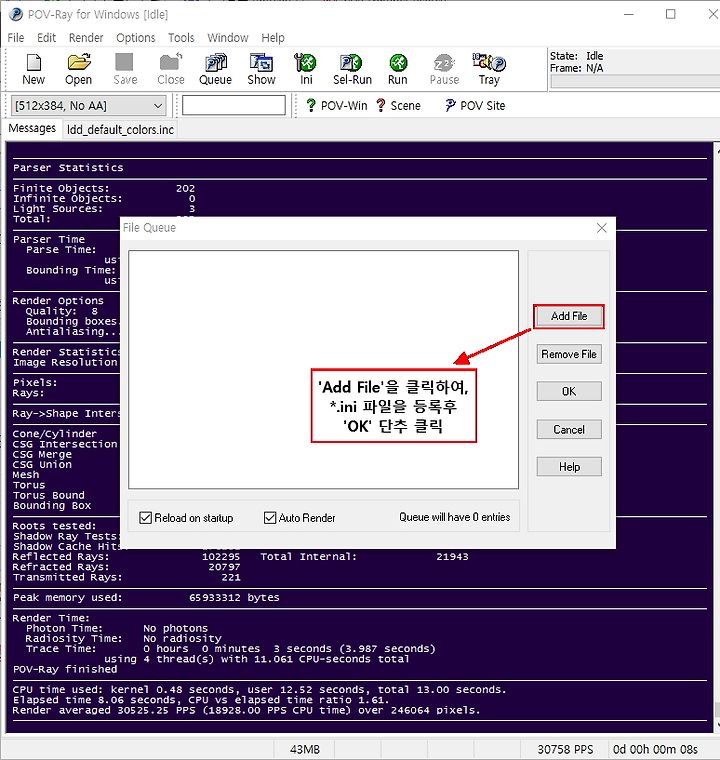
Task: Click 'POV-Ray finished' message line
Action: [x=65, y=669]
